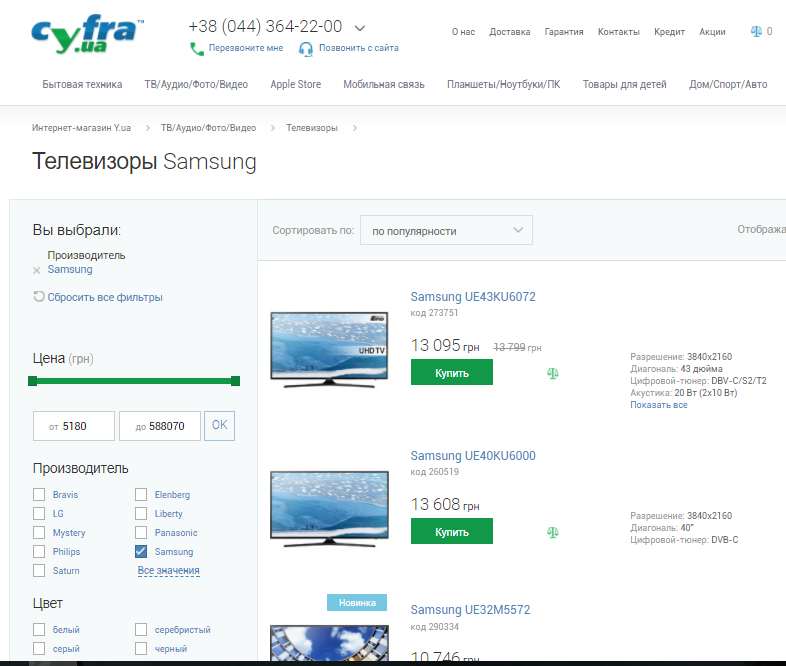The height and width of the screenshot is (666, 786).
Task: Open ТВ/Аудио/Фото/Видео menu
Action: click(x=196, y=84)
